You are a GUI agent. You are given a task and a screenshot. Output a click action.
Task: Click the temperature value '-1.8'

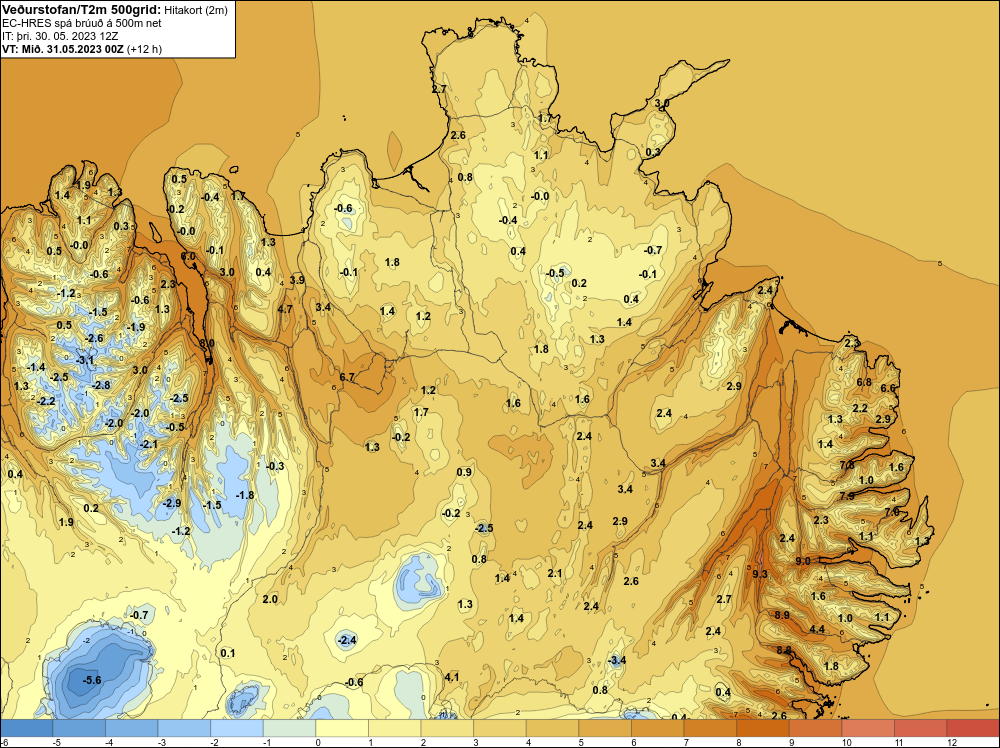coord(245,495)
